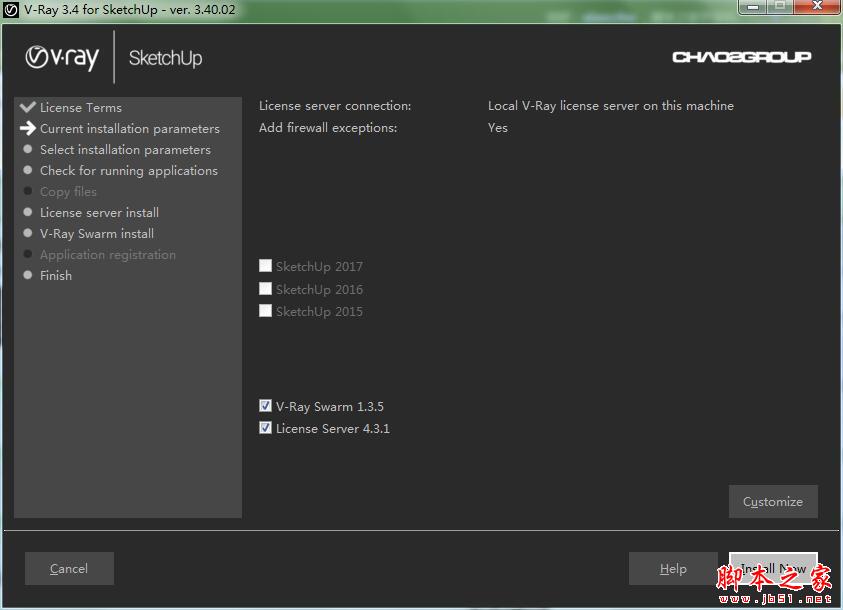
Task: Select the Finish step
Action: (x=55, y=275)
